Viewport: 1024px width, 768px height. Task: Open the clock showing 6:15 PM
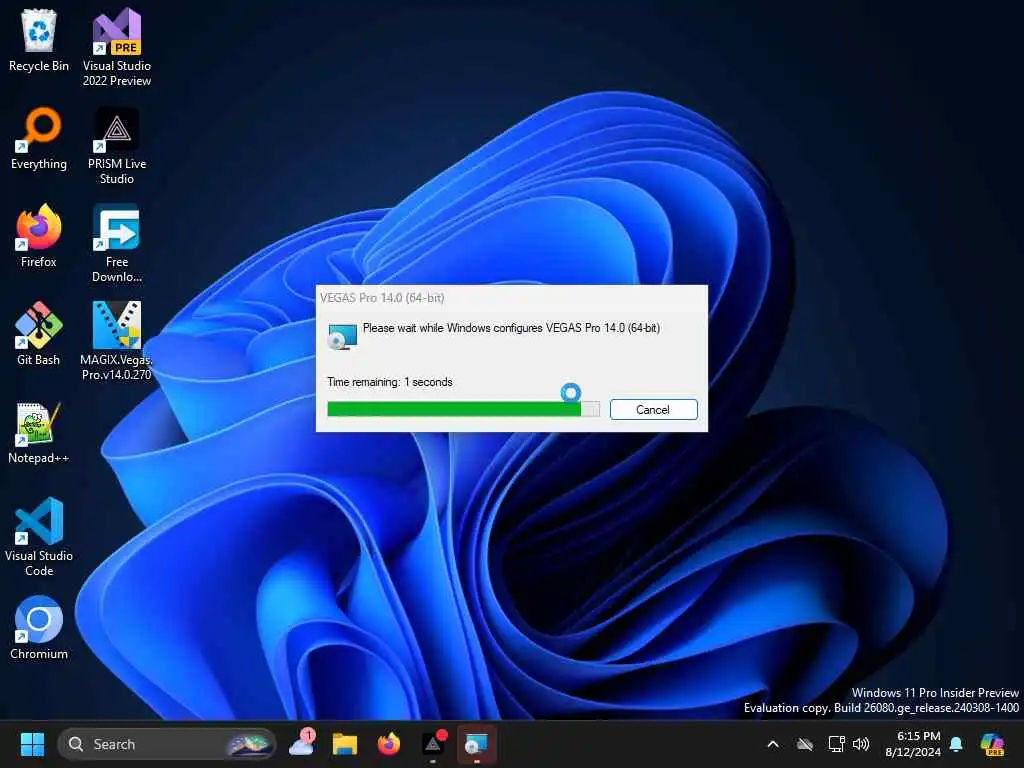(x=918, y=736)
